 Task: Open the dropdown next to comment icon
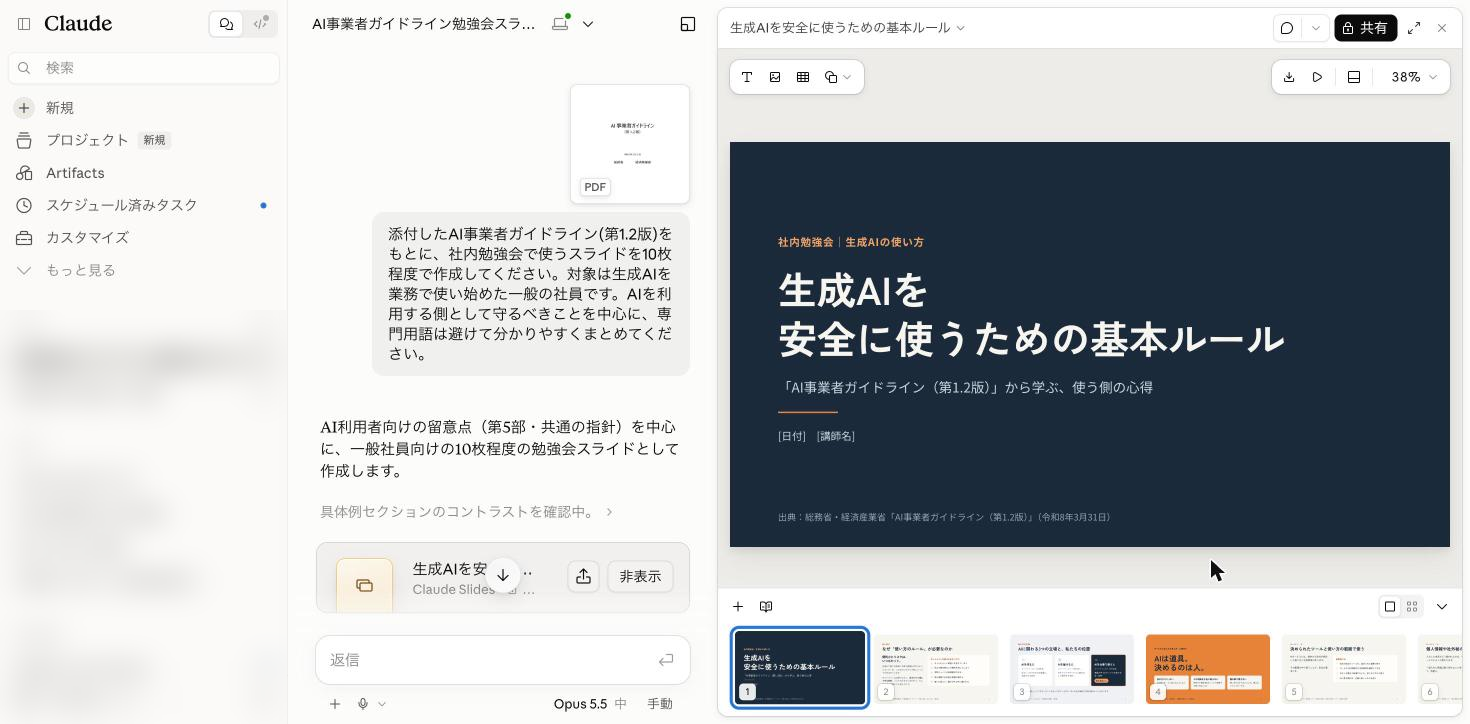pos(1316,28)
